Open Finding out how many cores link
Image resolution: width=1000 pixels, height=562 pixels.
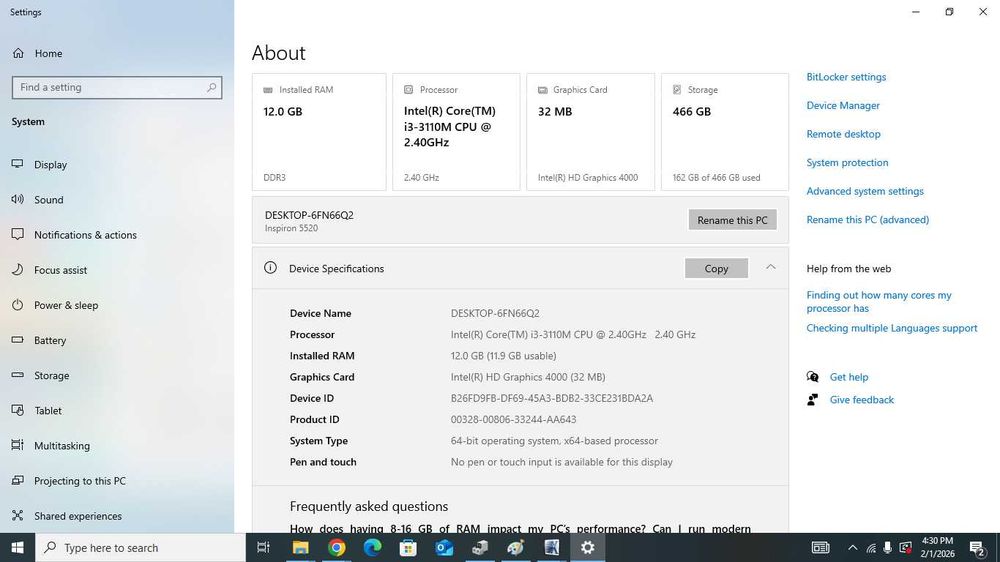[x=879, y=302]
